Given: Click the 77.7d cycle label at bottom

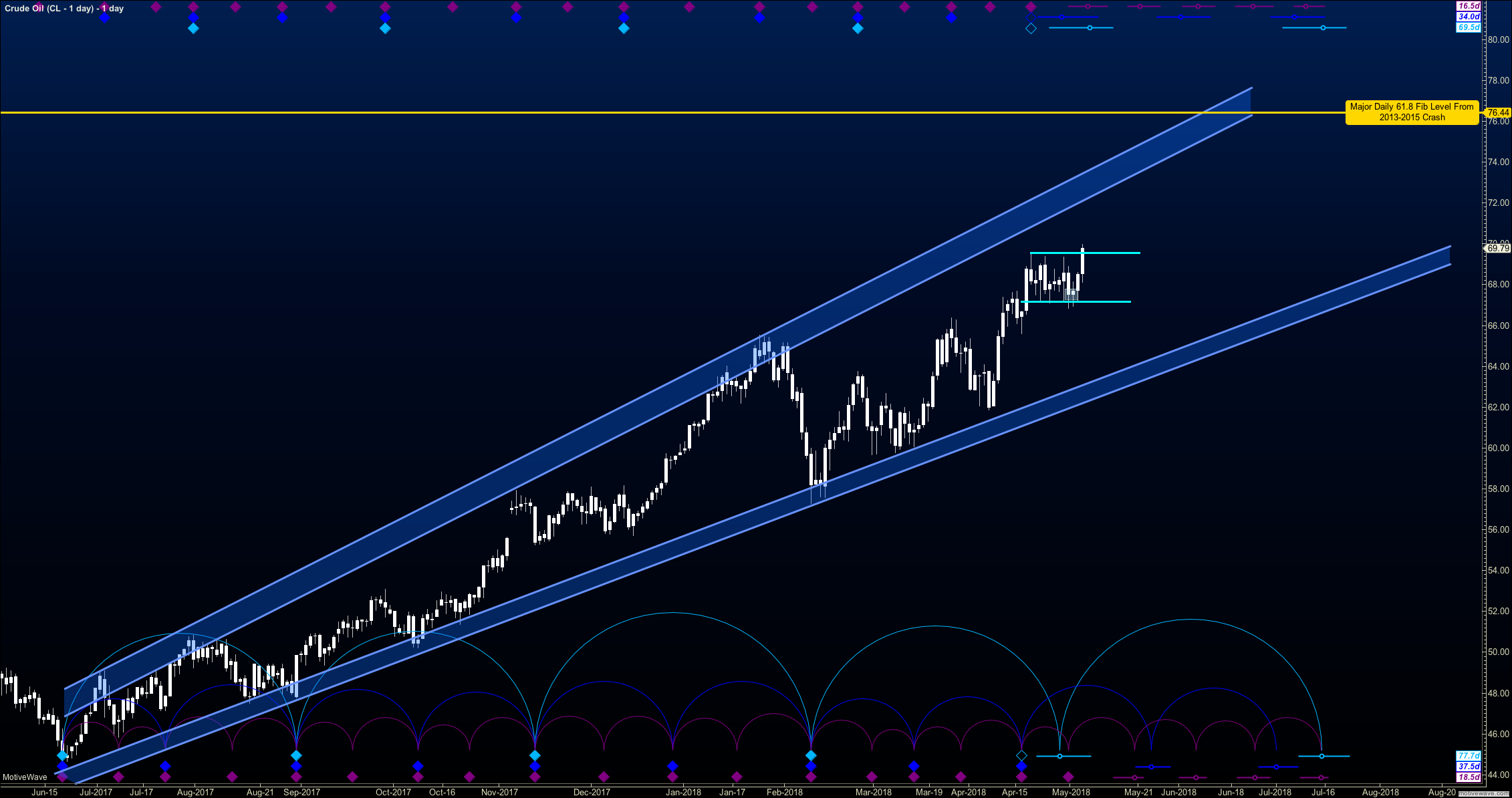Looking at the screenshot, I should (1469, 756).
